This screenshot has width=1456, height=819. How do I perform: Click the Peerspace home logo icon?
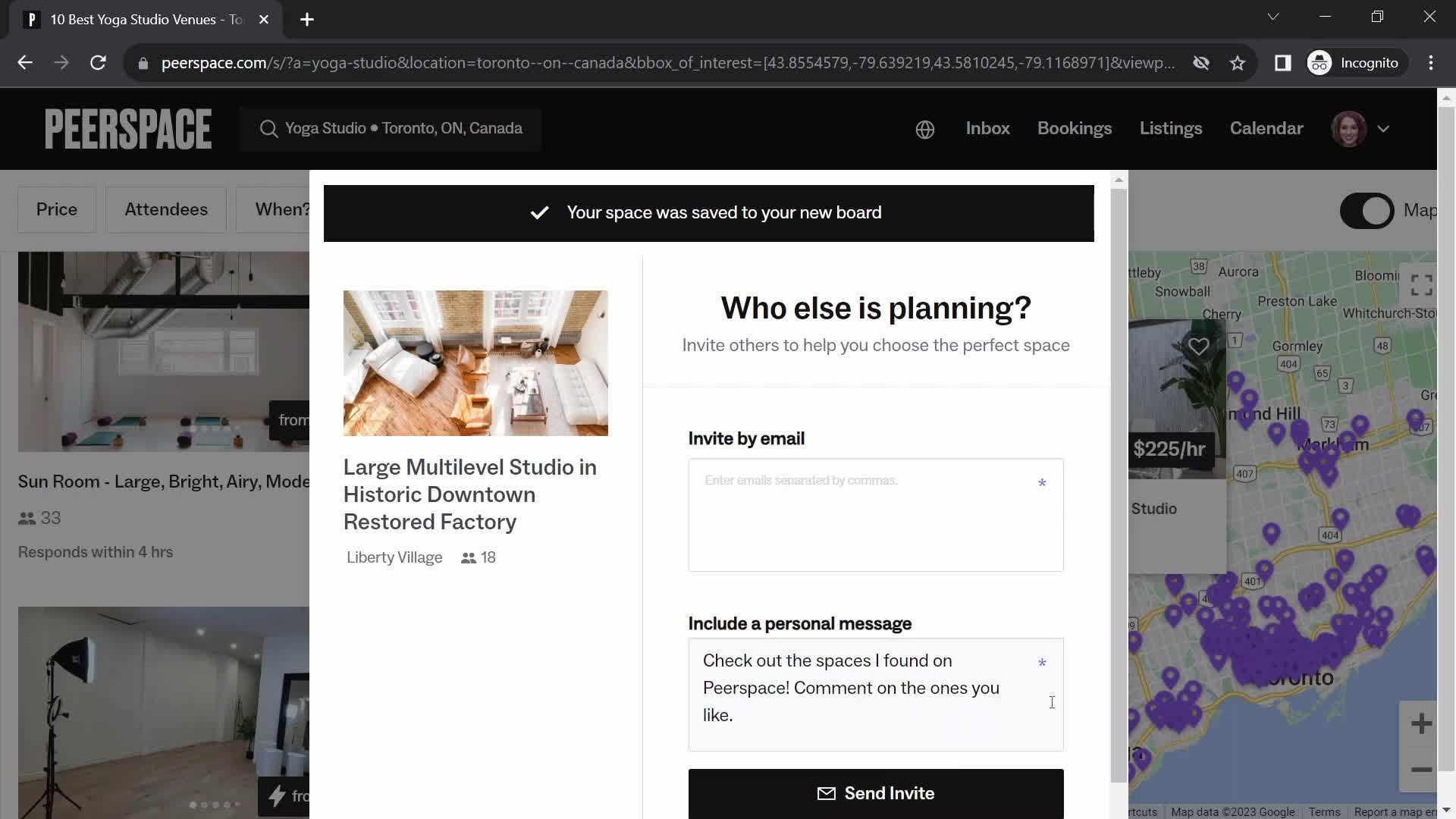(x=128, y=127)
